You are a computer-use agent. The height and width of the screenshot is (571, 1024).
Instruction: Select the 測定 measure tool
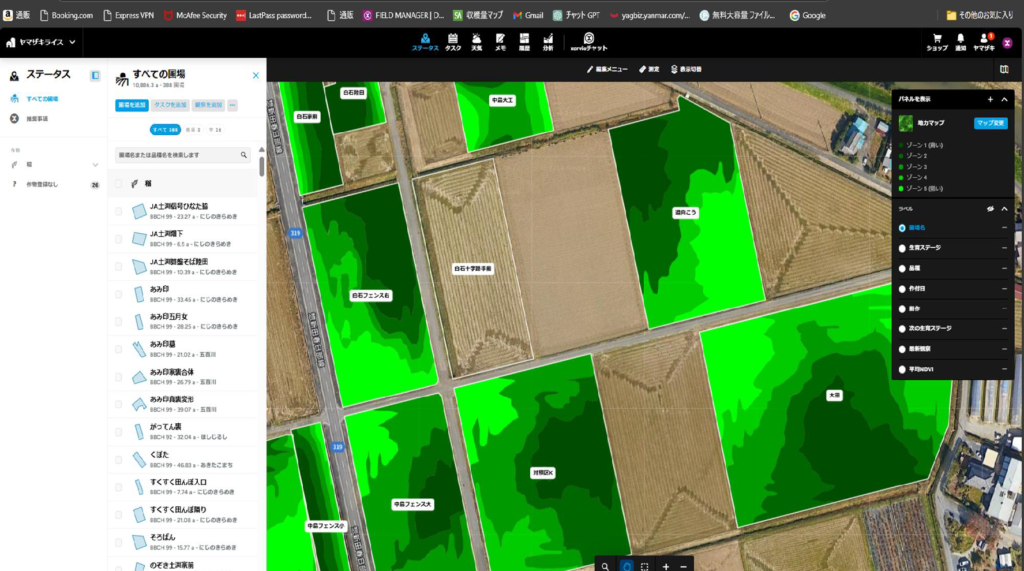click(649, 69)
